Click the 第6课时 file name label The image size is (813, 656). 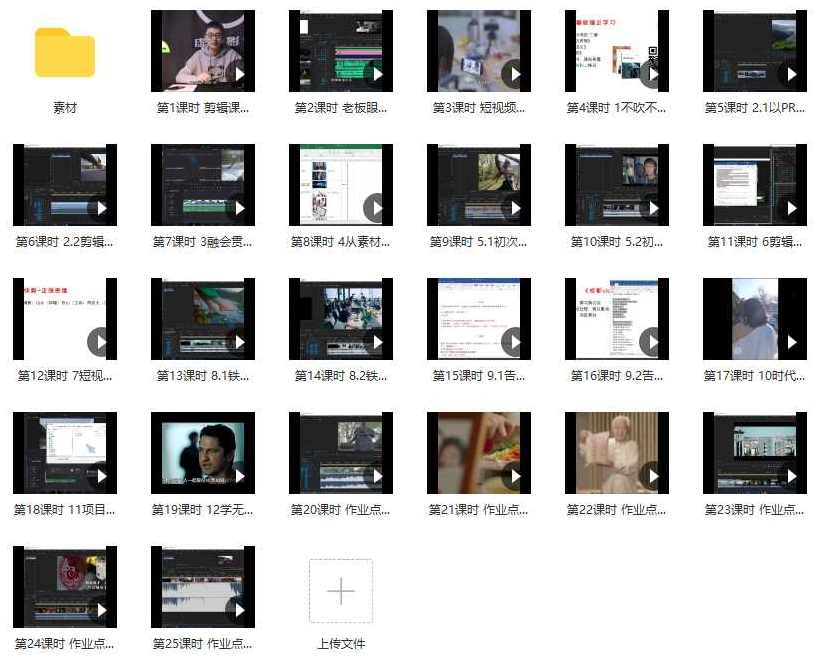click(65, 242)
